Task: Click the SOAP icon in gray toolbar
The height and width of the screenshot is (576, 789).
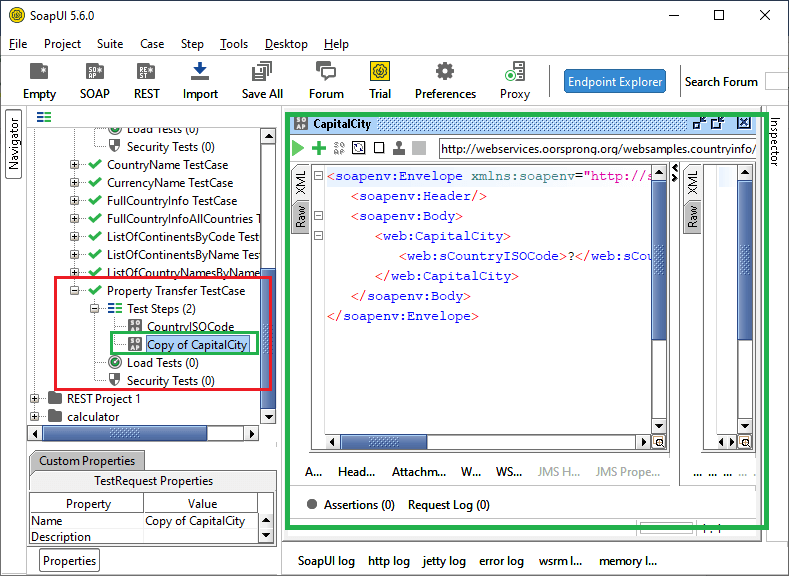Action: pos(339,148)
